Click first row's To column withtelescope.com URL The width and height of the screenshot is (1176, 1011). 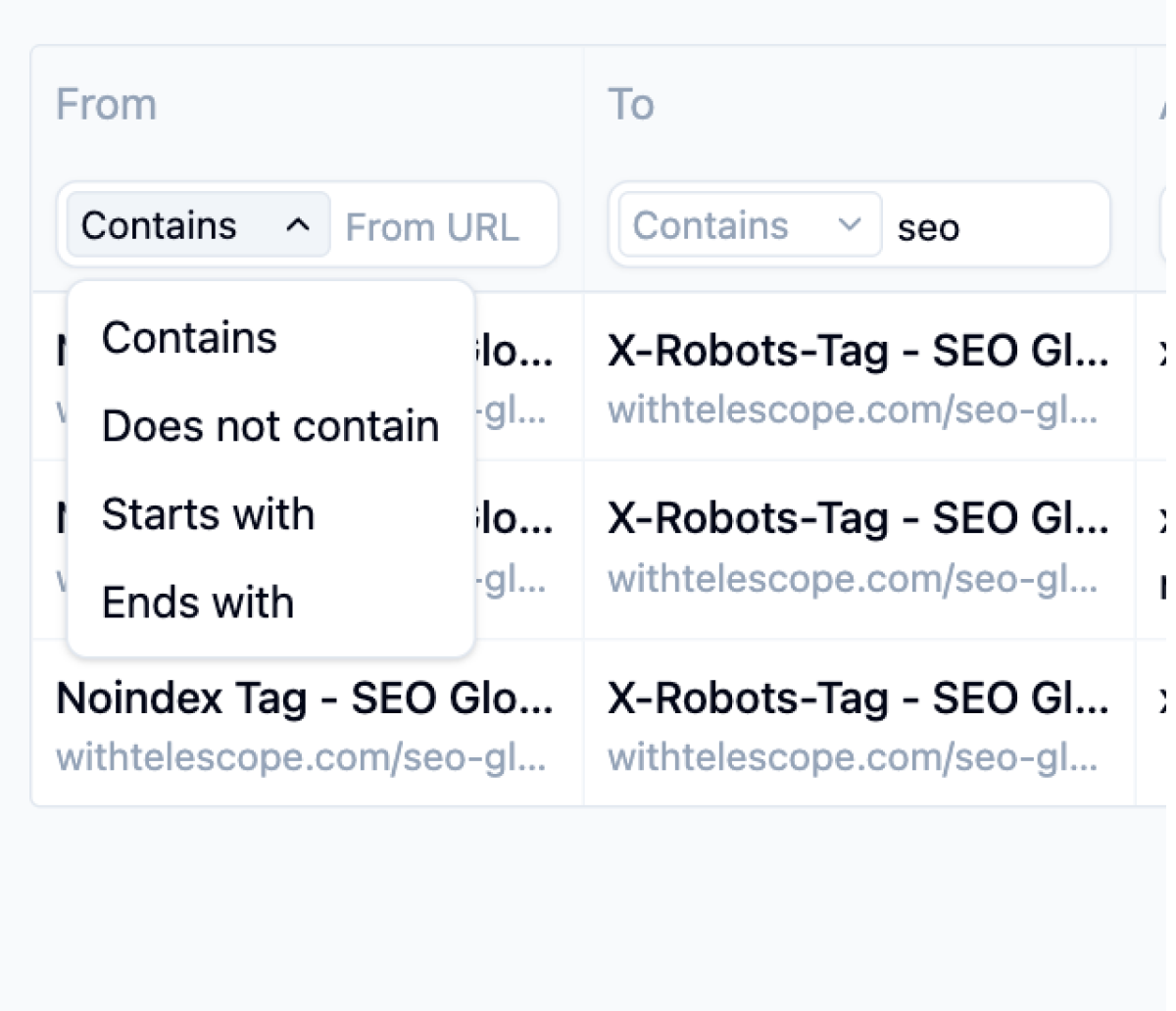pos(852,409)
